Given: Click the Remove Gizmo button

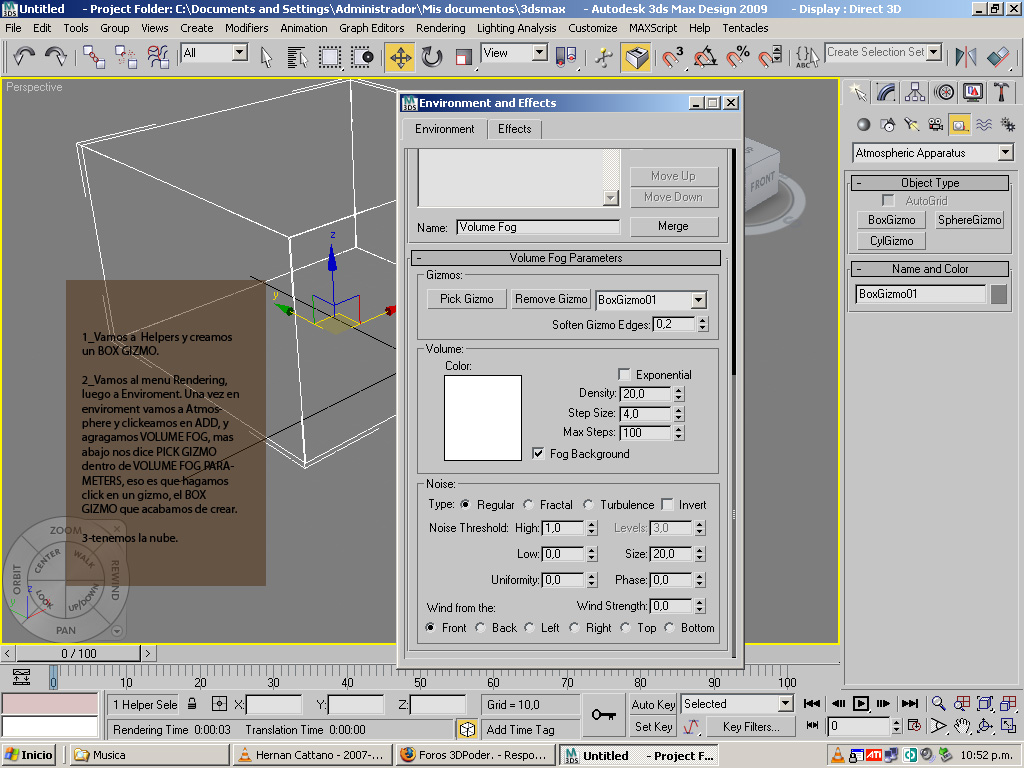Looking at the screenshot, I should pos(551,298).
